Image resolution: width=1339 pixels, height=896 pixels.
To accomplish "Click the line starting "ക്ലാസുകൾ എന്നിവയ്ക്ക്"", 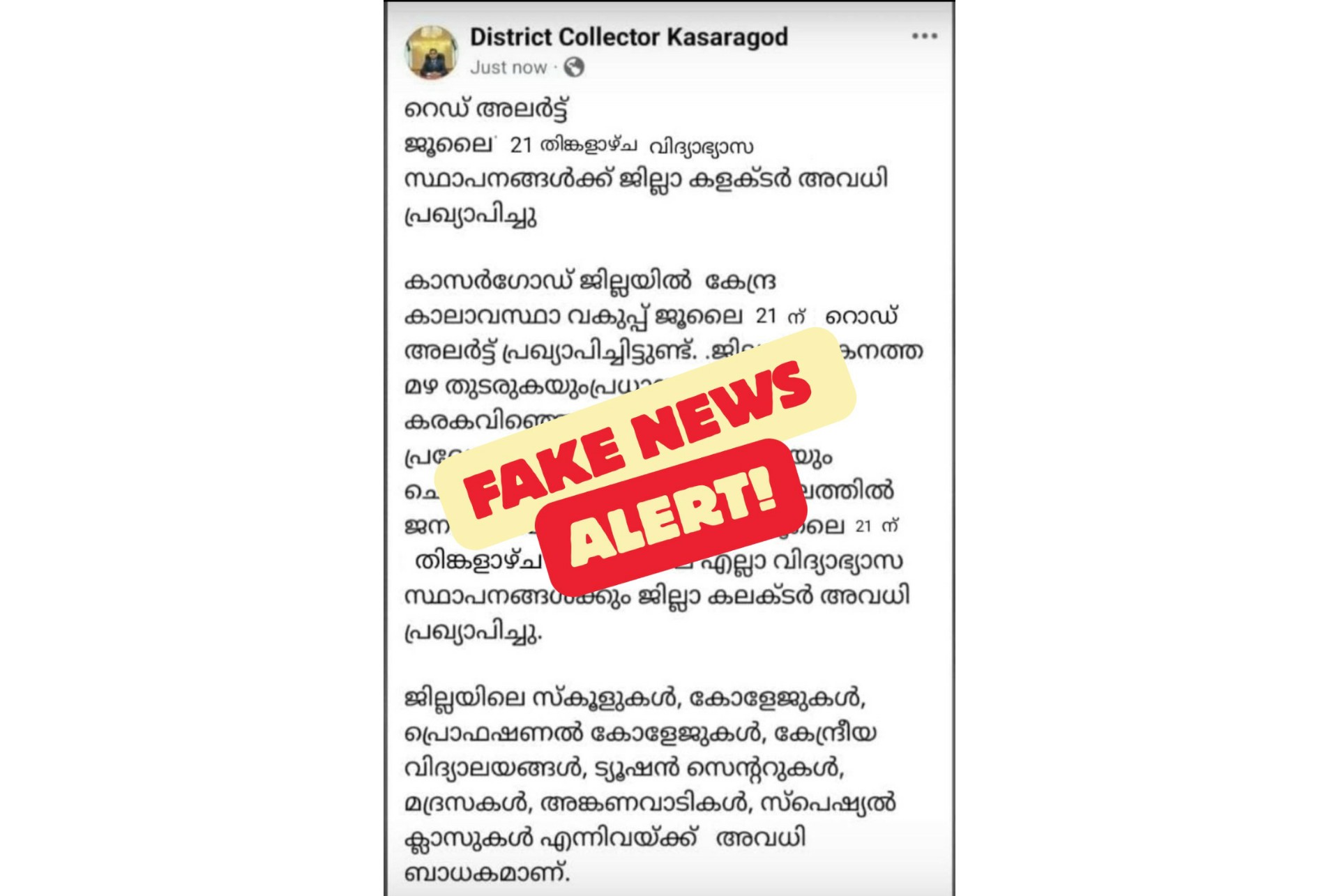I will tap(605, 837).
